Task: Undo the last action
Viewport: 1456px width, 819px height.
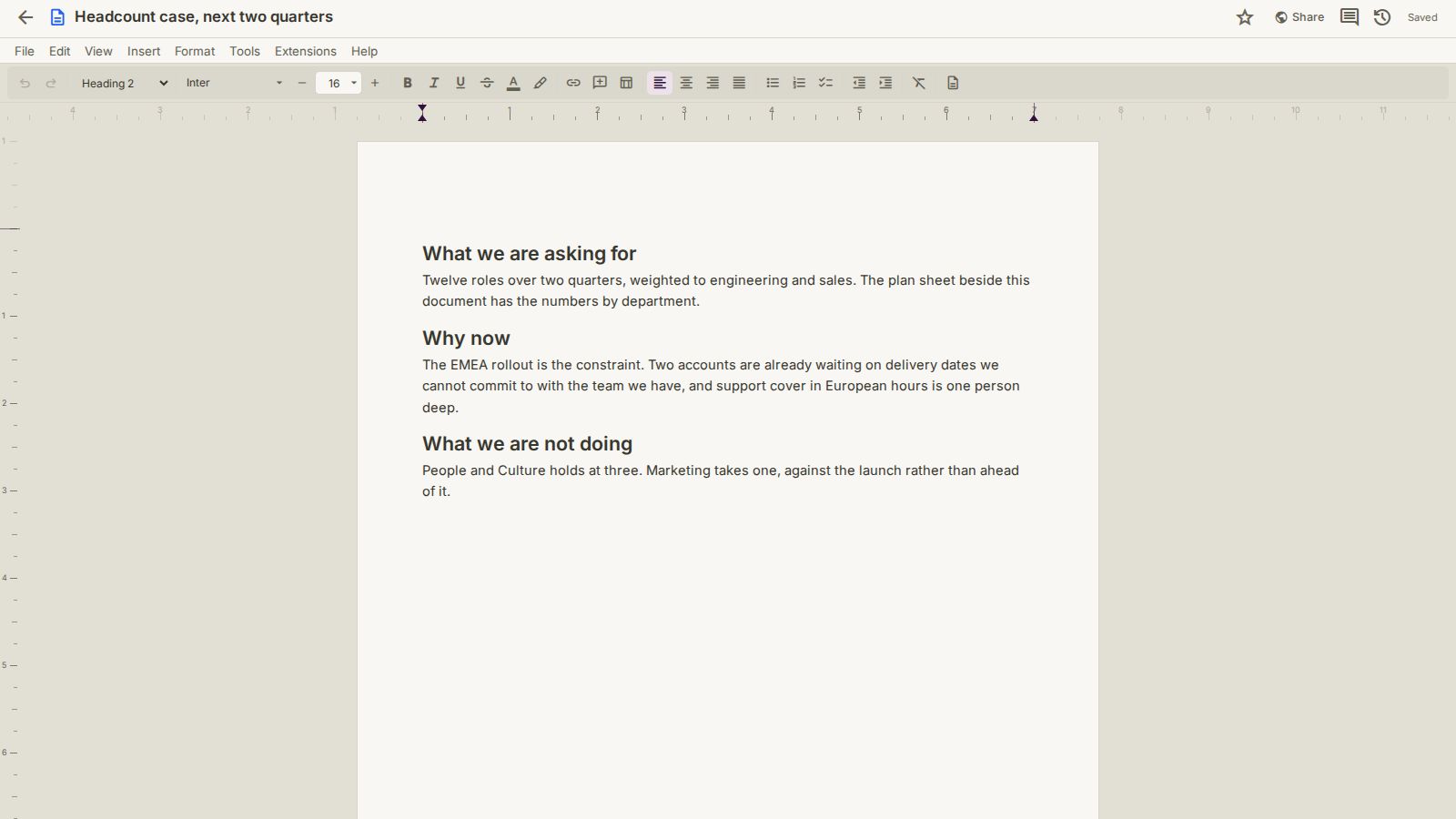Action: pos(25,83)
